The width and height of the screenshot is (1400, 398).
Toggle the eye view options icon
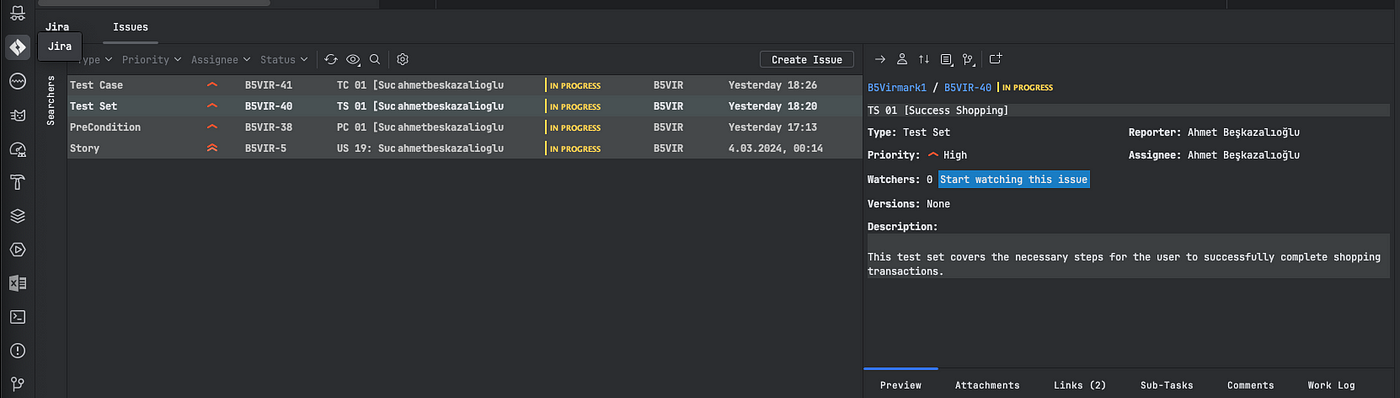coord(353,60)
